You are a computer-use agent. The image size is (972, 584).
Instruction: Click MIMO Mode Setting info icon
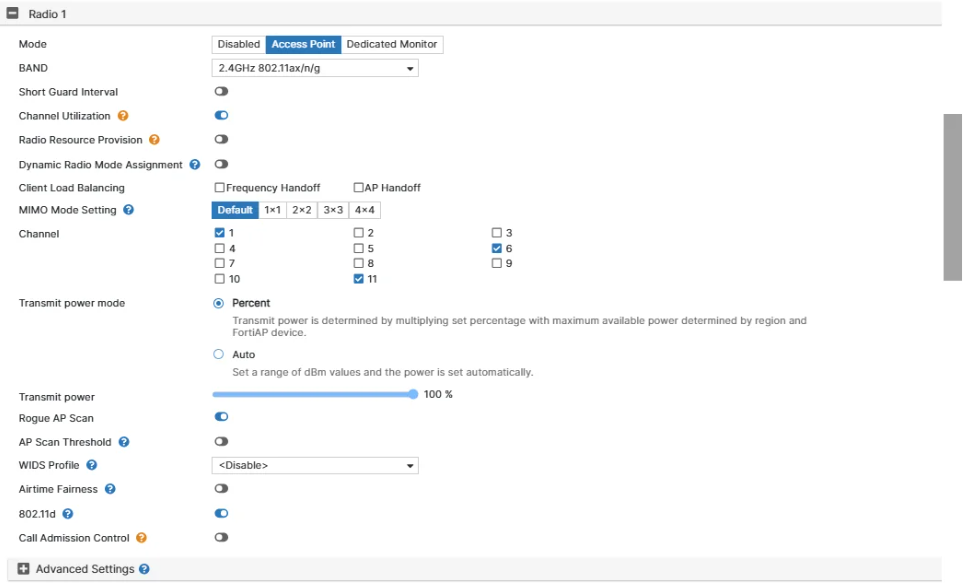pyautogui.click(x=128, y=210)
